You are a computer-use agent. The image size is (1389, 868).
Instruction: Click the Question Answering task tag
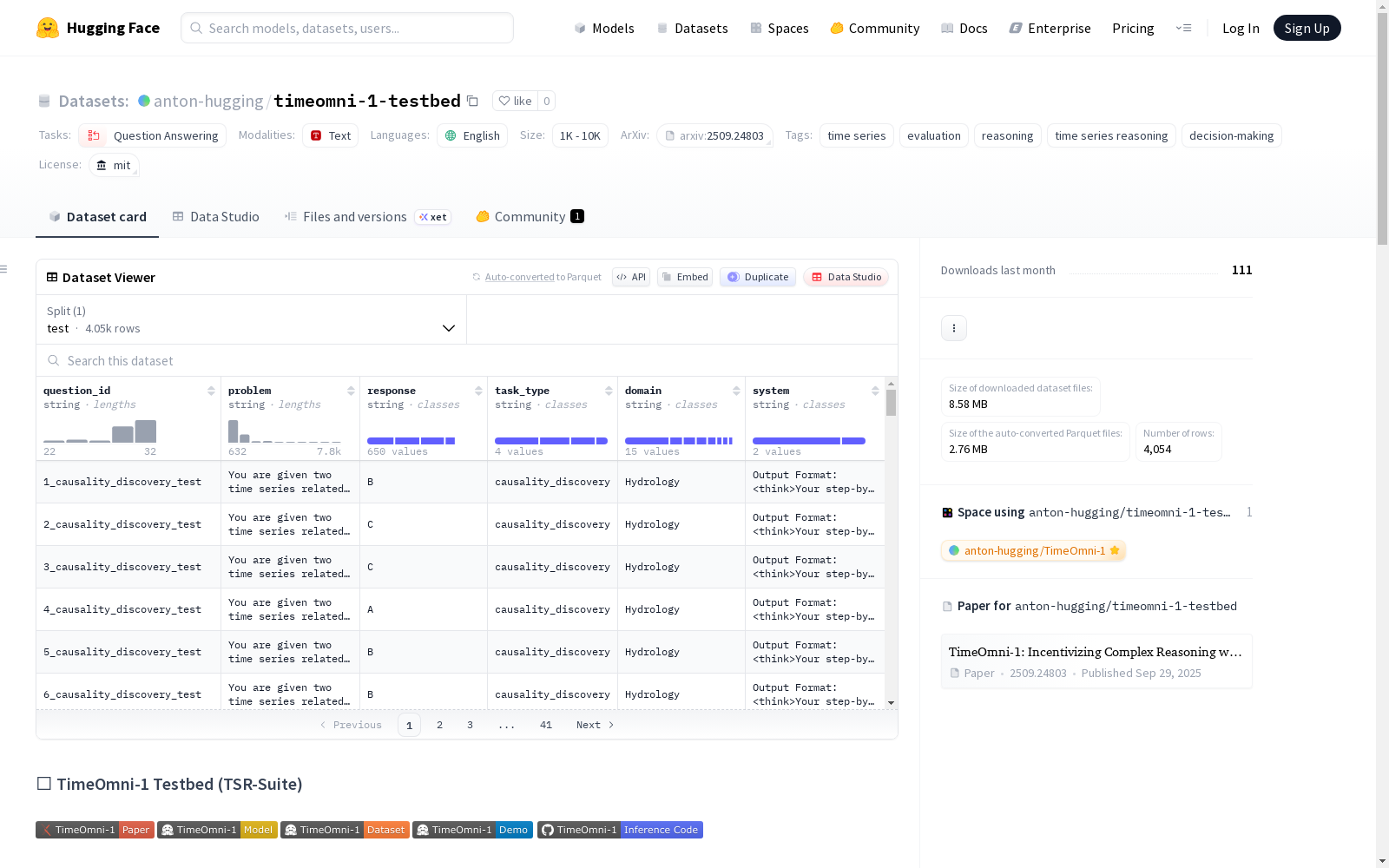pos(152,135)
